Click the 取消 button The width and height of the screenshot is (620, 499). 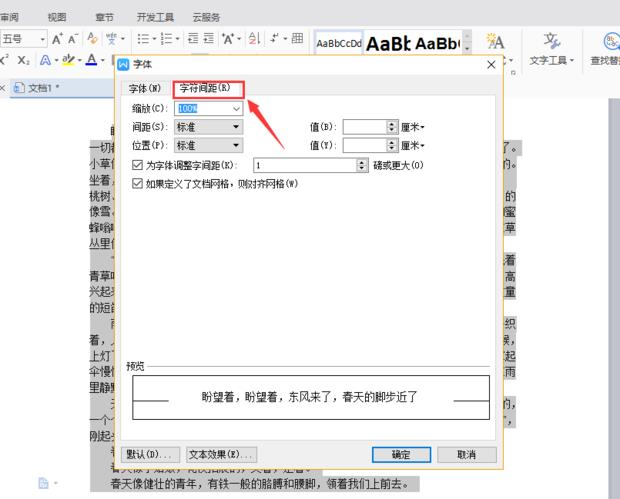pos(467,455)
